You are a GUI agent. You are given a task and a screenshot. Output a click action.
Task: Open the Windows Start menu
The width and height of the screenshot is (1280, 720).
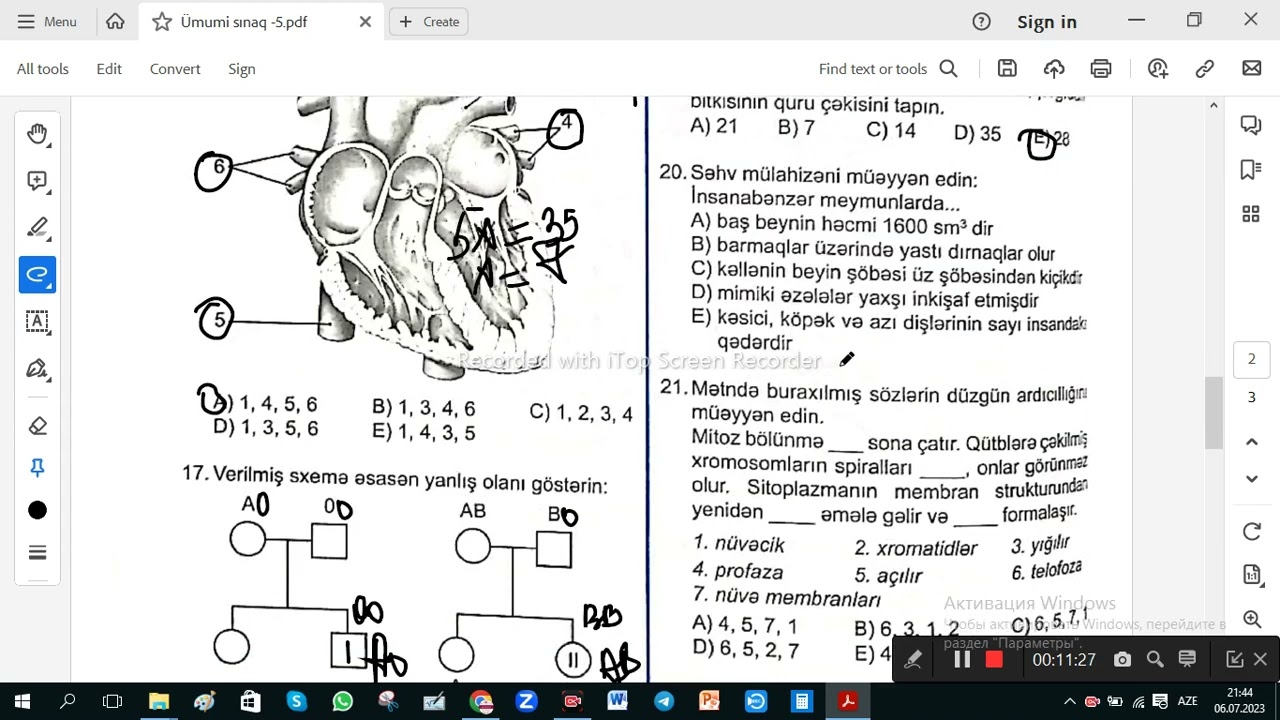(x=22, y=701)
